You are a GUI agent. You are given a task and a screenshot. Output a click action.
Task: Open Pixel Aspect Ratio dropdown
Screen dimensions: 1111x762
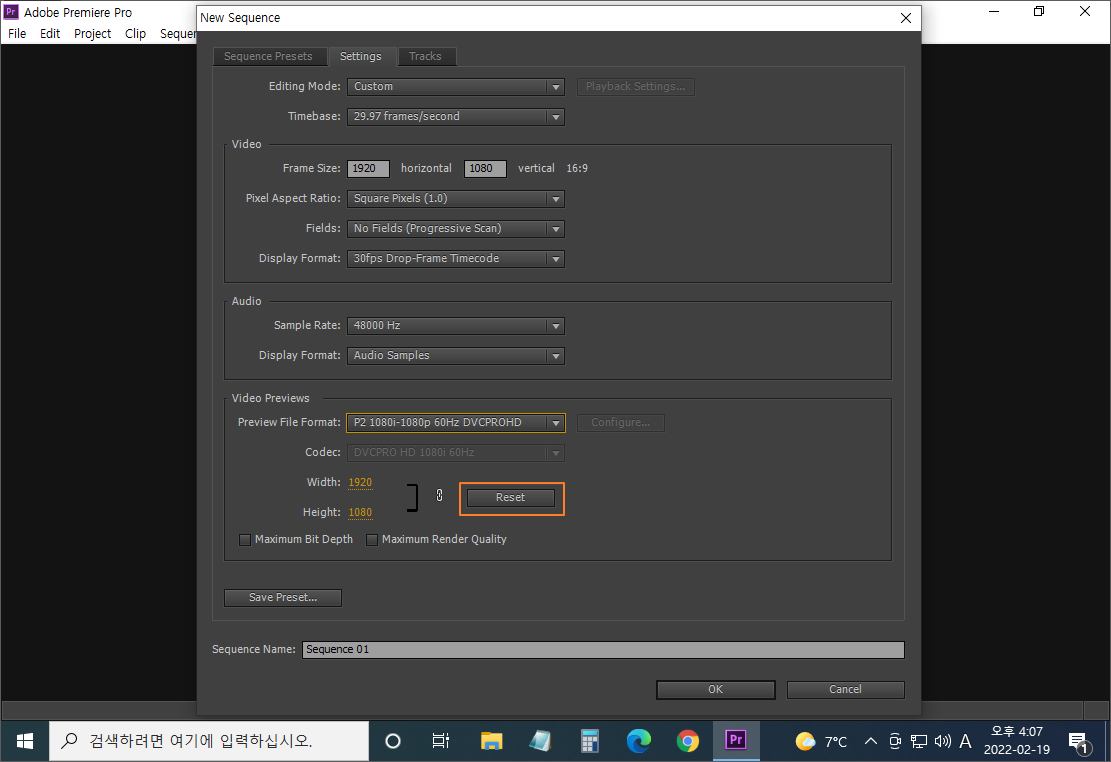[x=456, y=198]
